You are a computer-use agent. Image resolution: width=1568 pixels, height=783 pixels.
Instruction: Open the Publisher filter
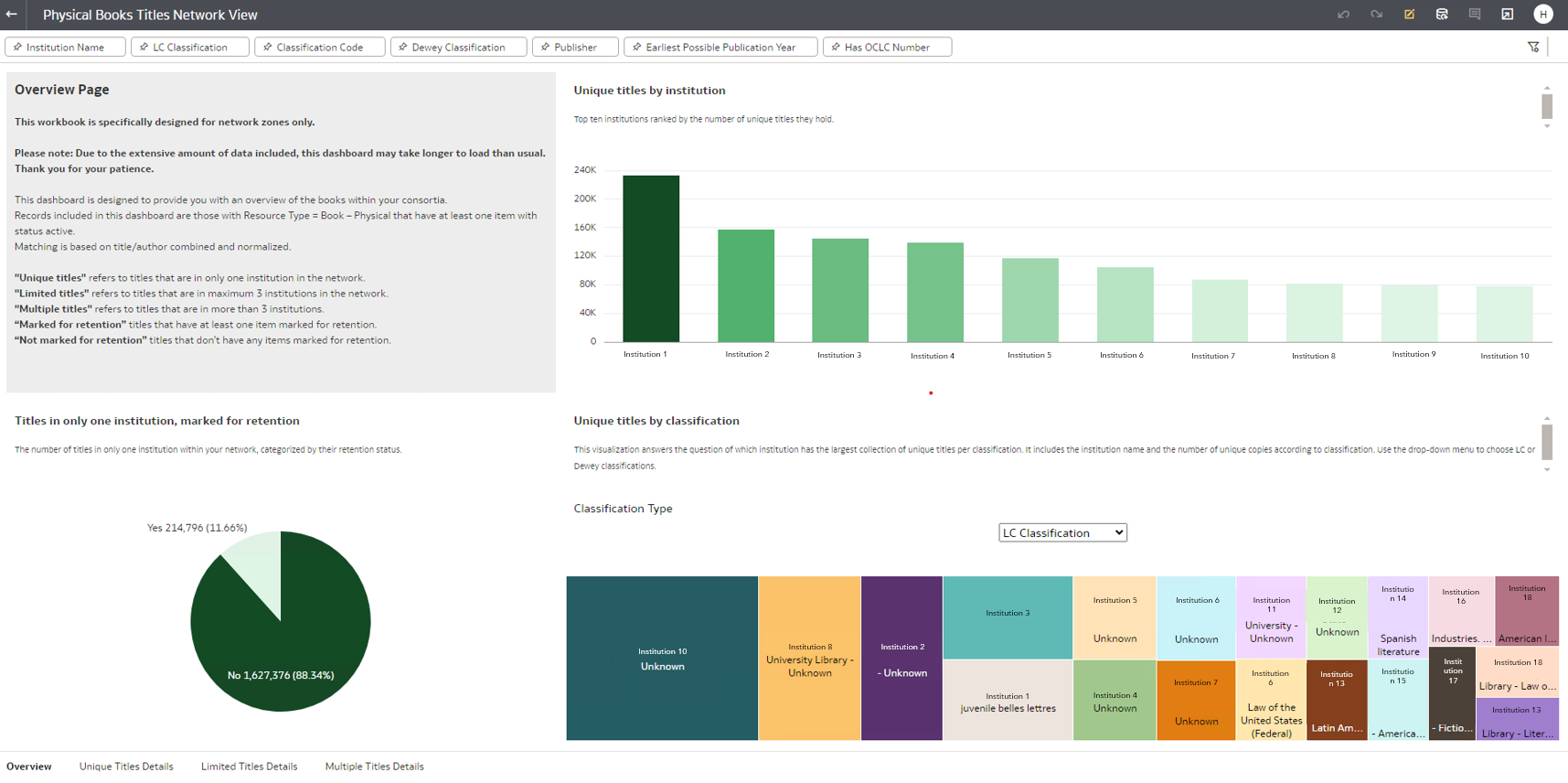575,47
